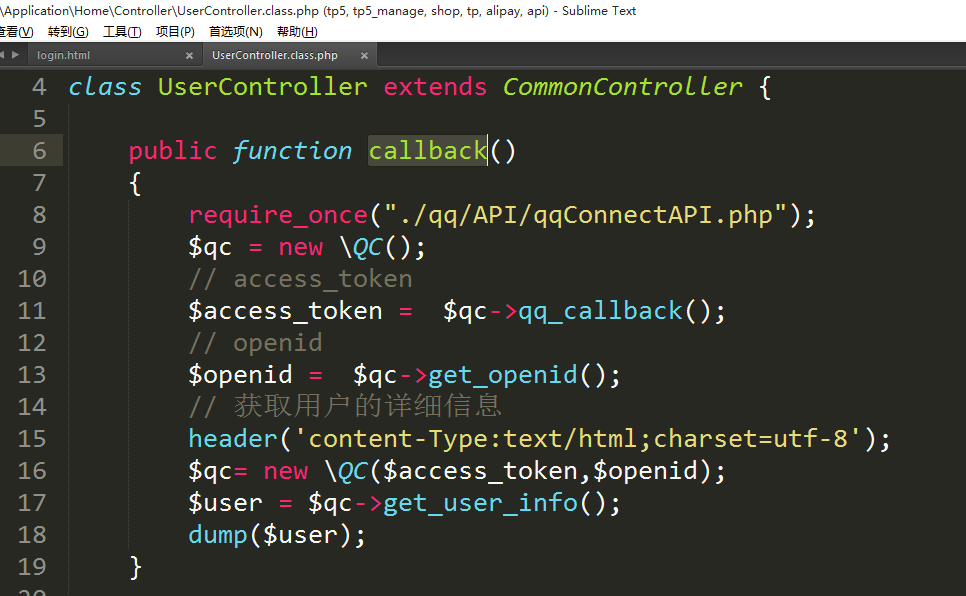Click the tab scroll left arrow
Image resolution: width=966 pixels, height=596 pixels.
3,55
